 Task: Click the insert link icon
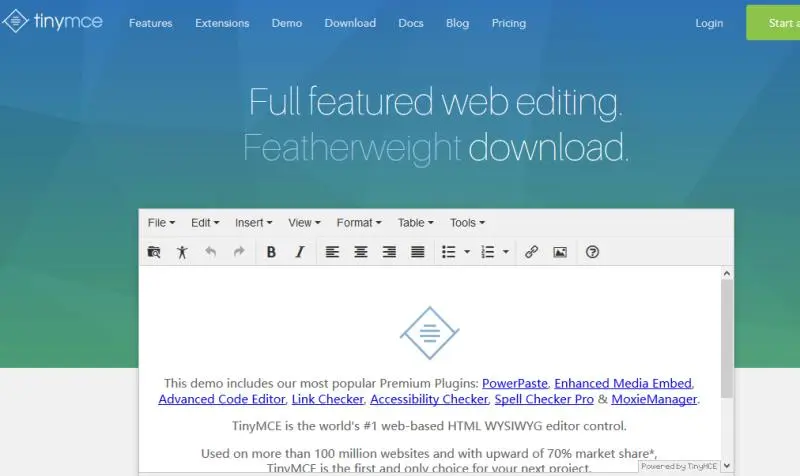(x=532, y=252)
